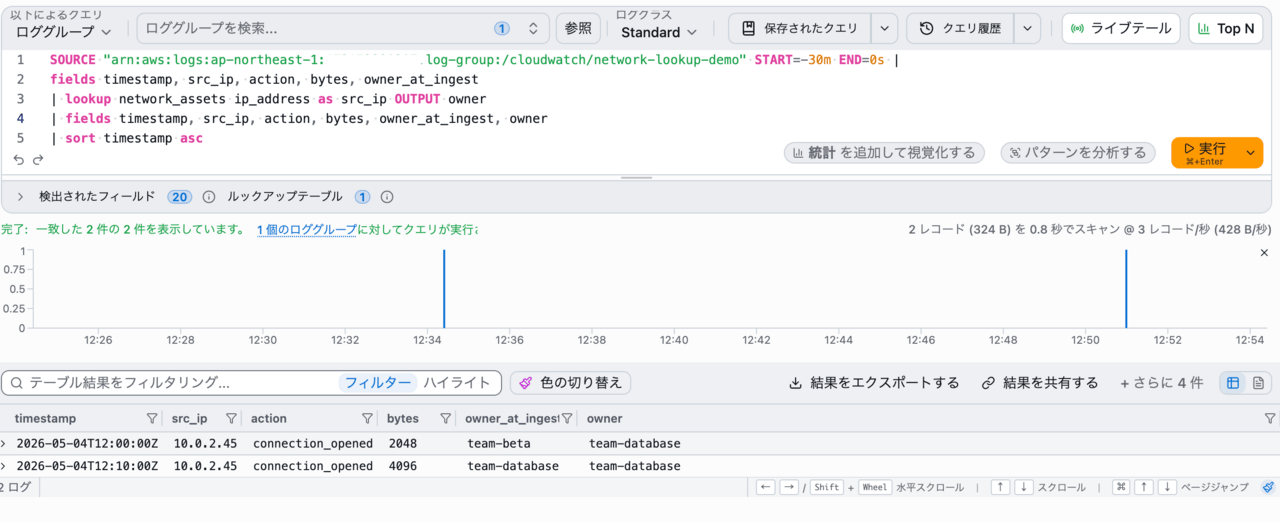Viewport: 1280px width, 522px height.
Task: Filter the timestamp column using its funnel icon
Action: click(x=152, y=419)
